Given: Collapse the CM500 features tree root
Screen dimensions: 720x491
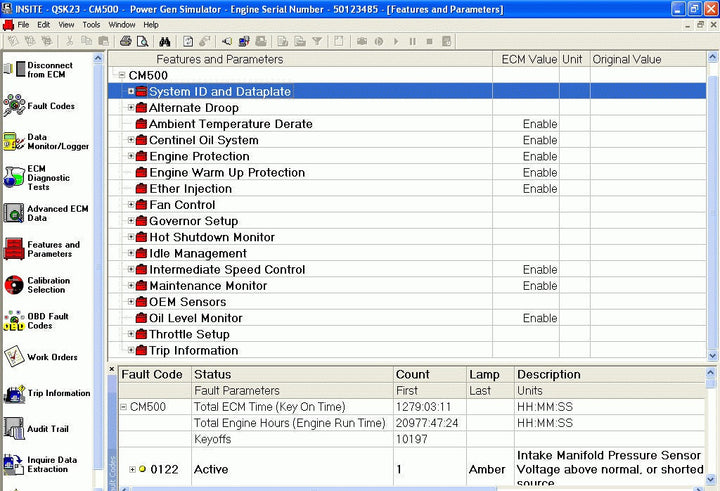Looking at the screenshot, I should pos(122,75).
